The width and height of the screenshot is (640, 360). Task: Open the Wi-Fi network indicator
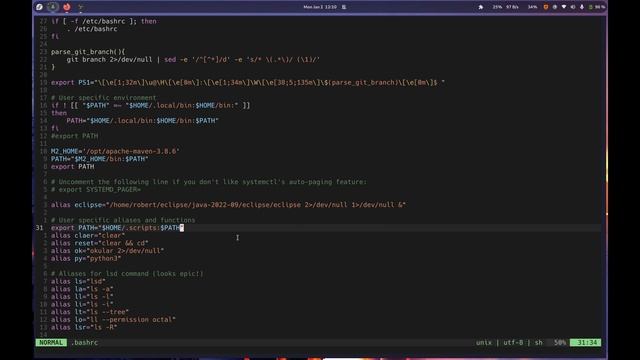pos(564,7)
